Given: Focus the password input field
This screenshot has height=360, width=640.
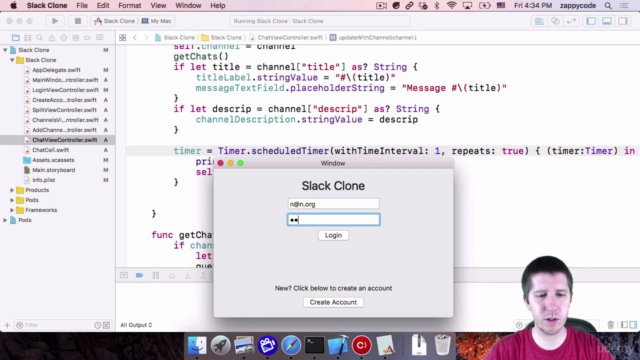Looking at the screenshot, I should (x=333, y=220).
